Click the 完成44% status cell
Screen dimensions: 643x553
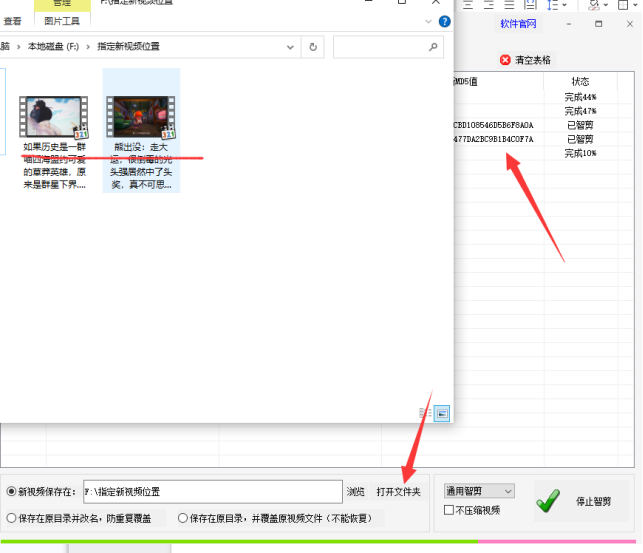coord(580,97)
